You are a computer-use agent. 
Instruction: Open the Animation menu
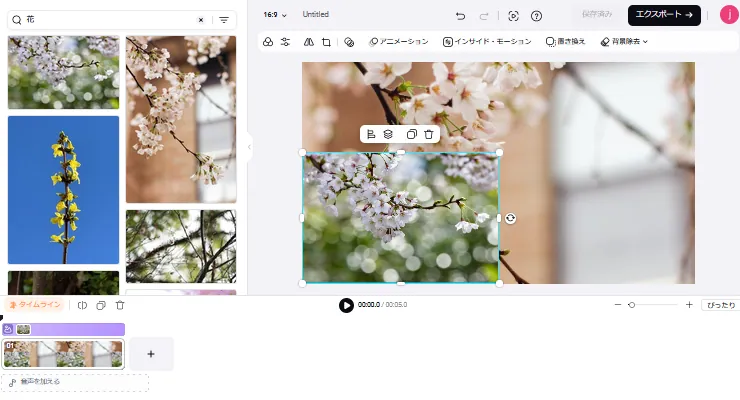coord(399,42)
